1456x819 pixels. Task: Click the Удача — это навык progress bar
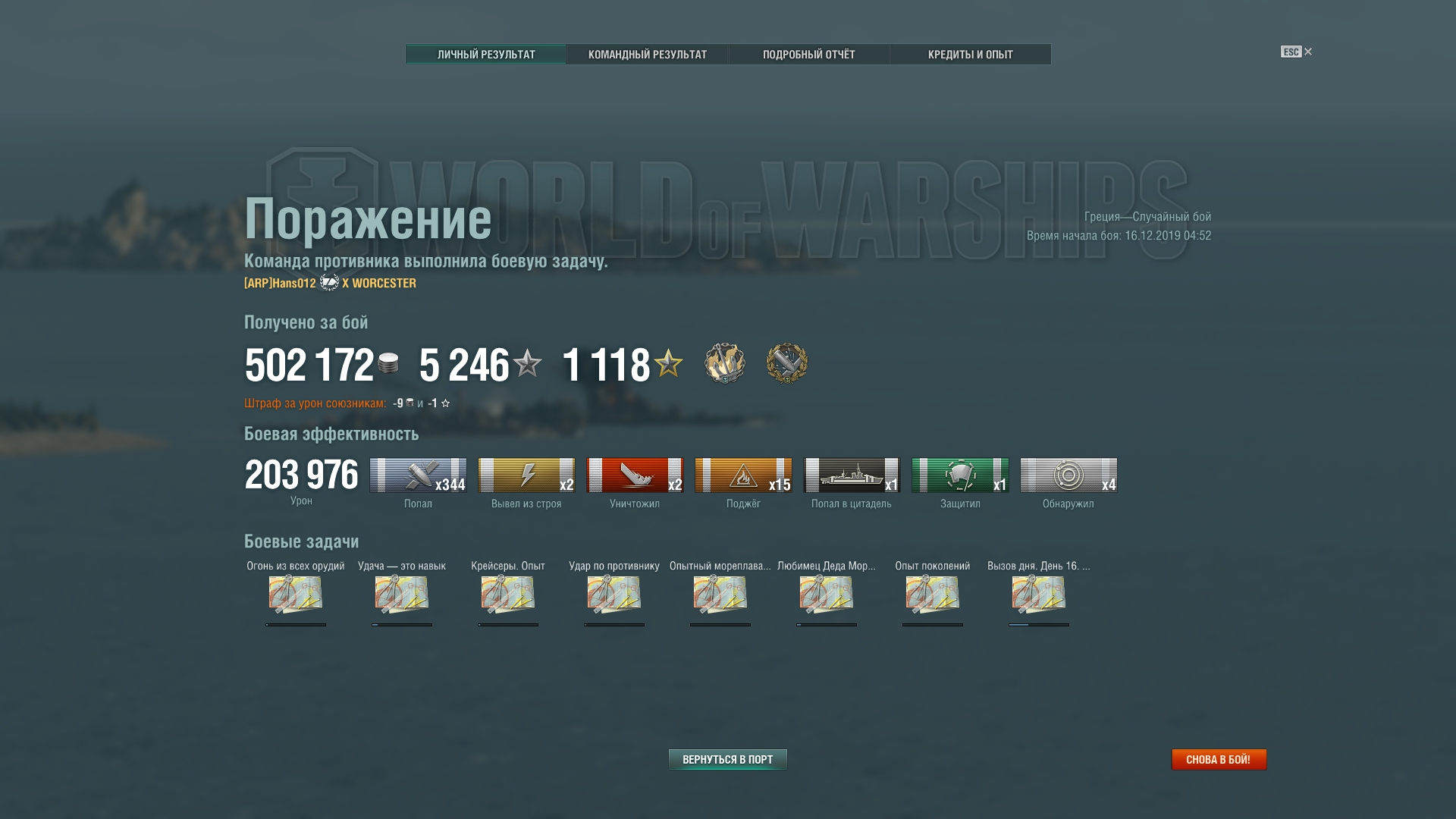point(402,625)
